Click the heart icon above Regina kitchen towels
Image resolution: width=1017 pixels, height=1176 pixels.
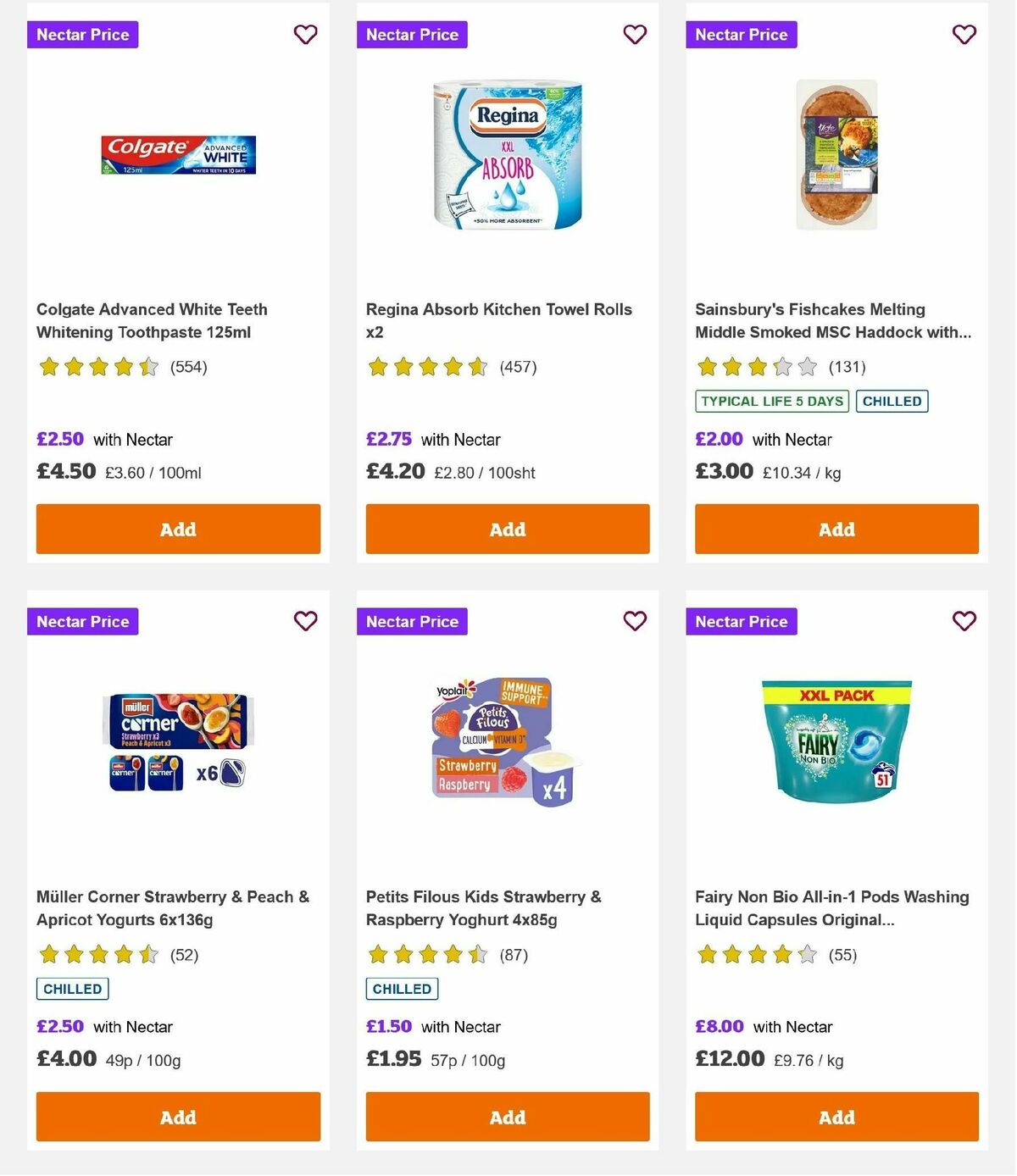(x=635, y=35)
